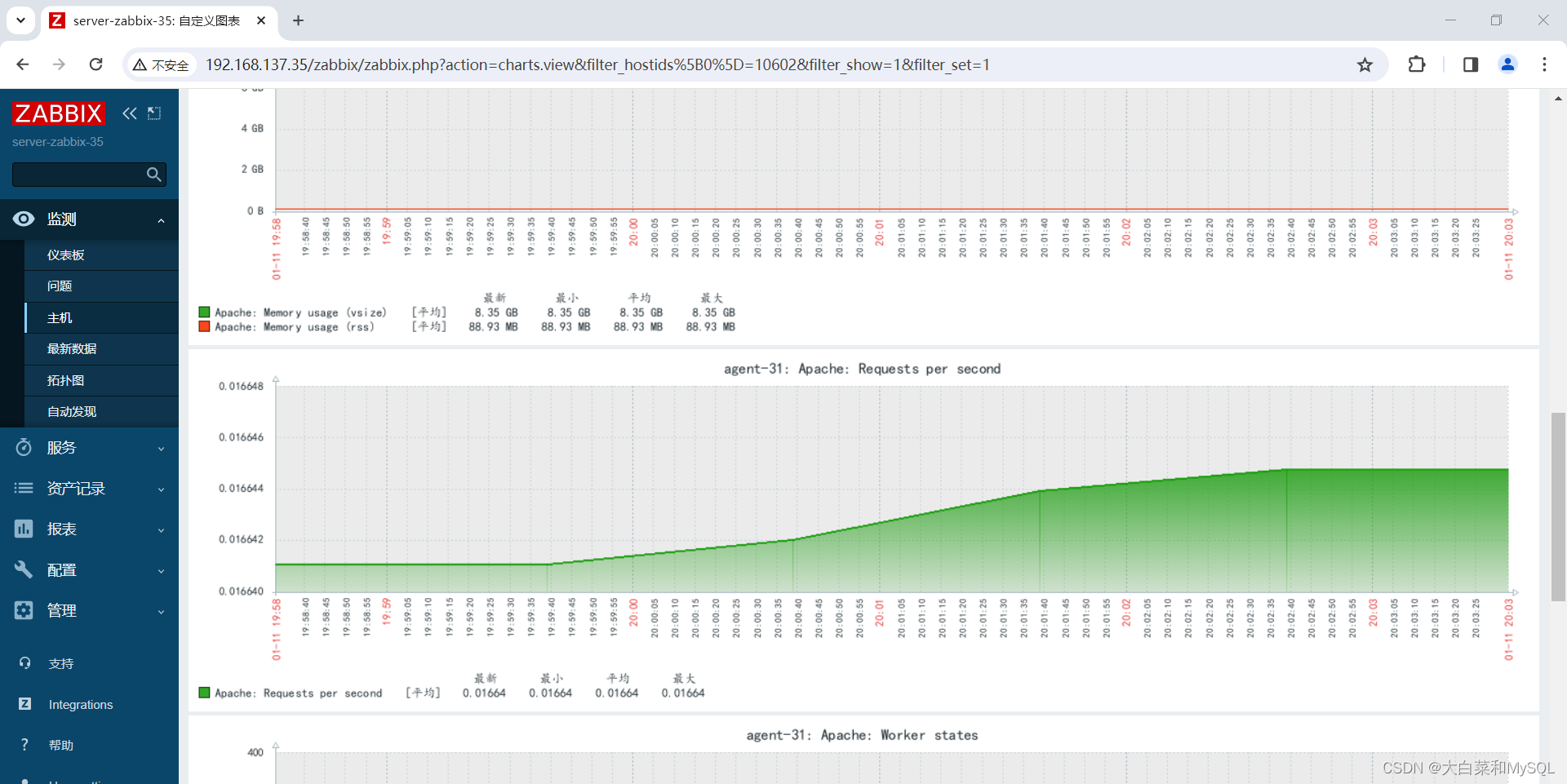Image resolution: width=1567 pixels, height=784 pixels.
Task: Click the 8.35 GB 最新 value
Action: tap(496, 312)
